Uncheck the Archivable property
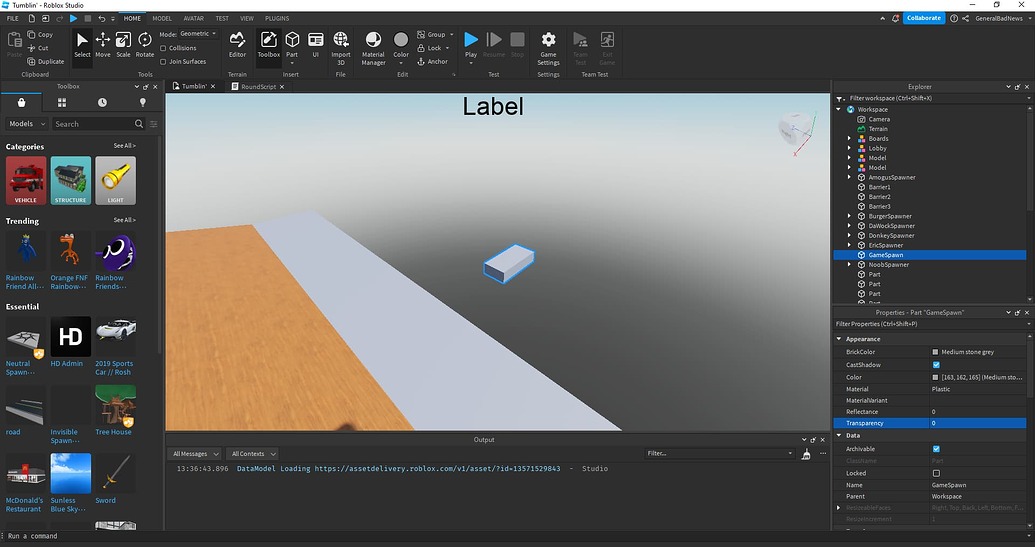Image resolution: width=1035 pixels, height=547 pixels. (936, 449)
